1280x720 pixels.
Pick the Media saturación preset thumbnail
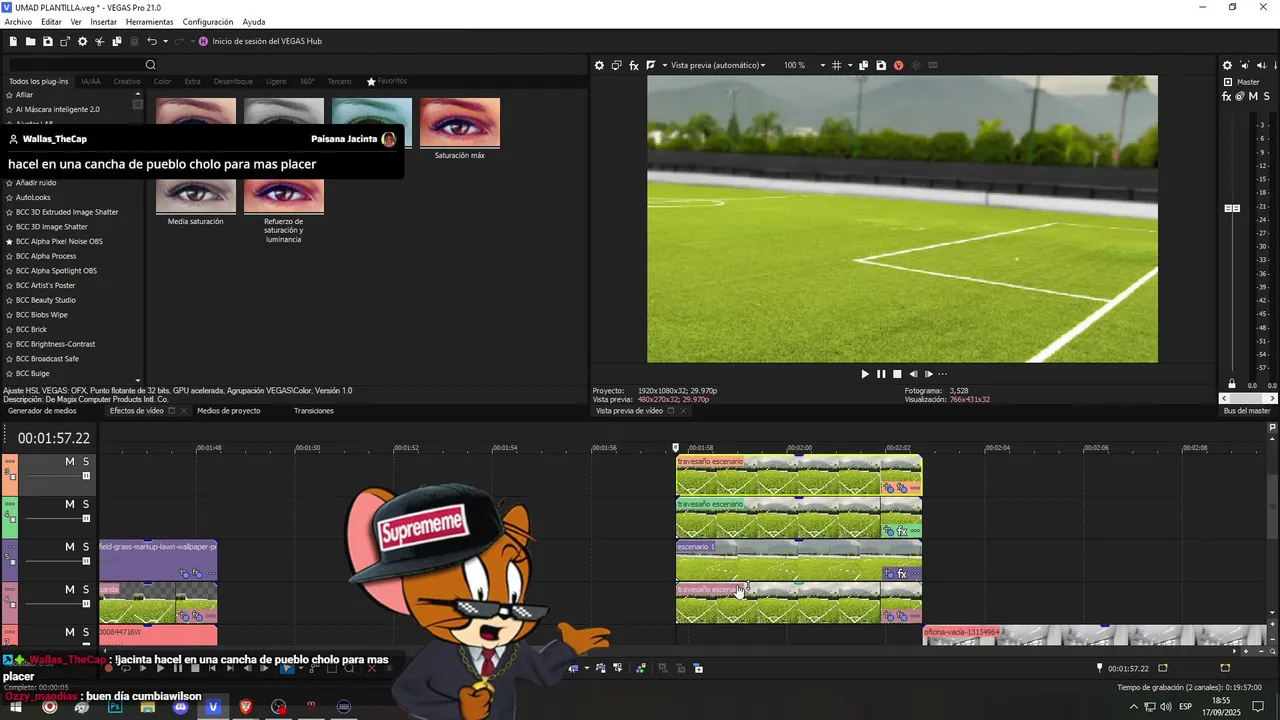(x=196, y=195)
